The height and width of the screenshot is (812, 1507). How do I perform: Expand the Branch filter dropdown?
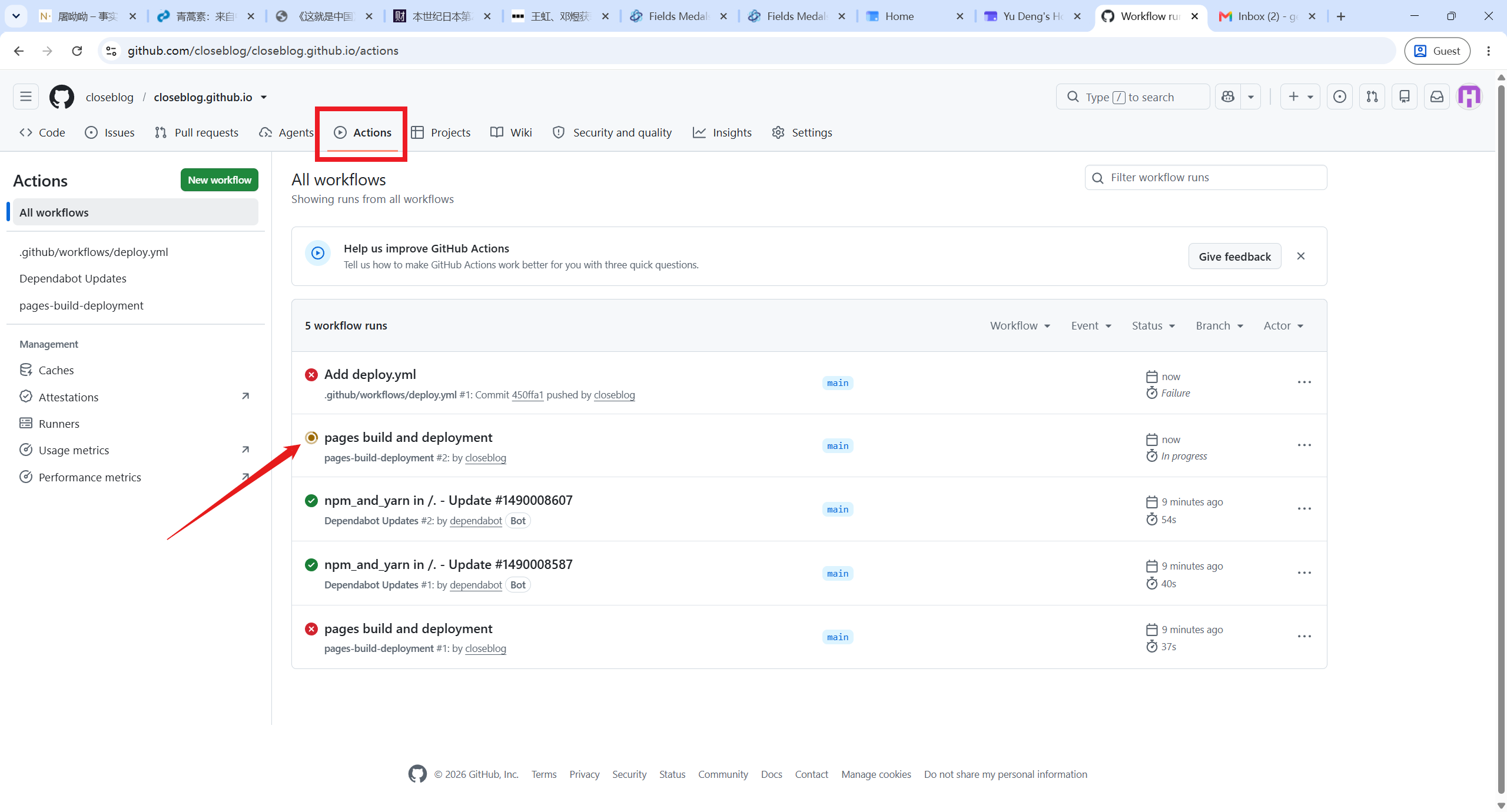(1219, 325)
